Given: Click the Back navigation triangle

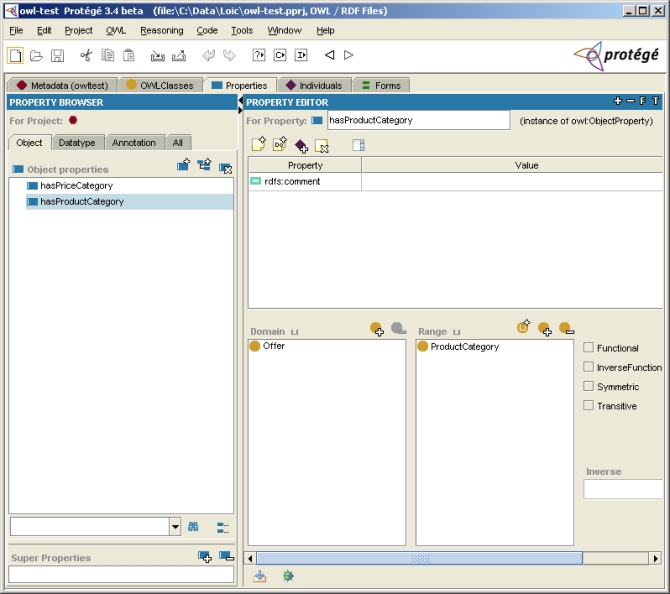Looking at the screenshot, I should pyautogui.click(x=329, y=55).
